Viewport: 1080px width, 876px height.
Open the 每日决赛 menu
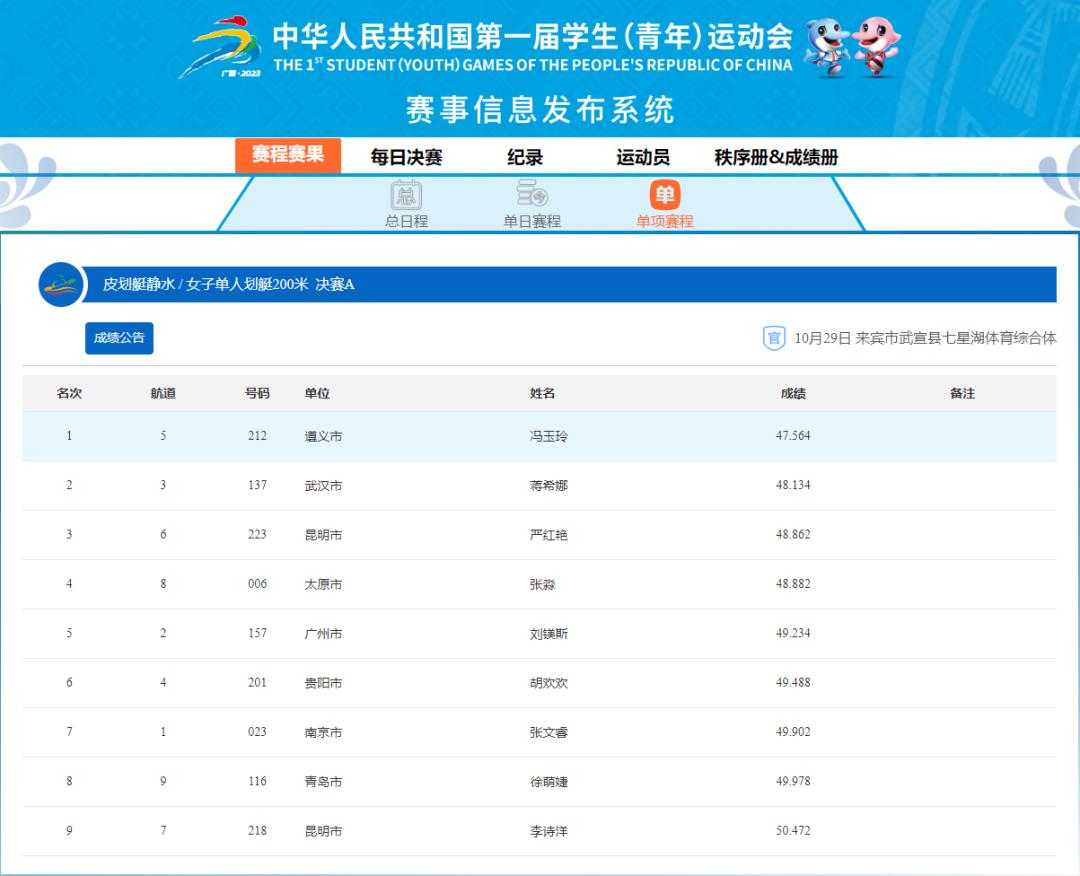(406, 157)
